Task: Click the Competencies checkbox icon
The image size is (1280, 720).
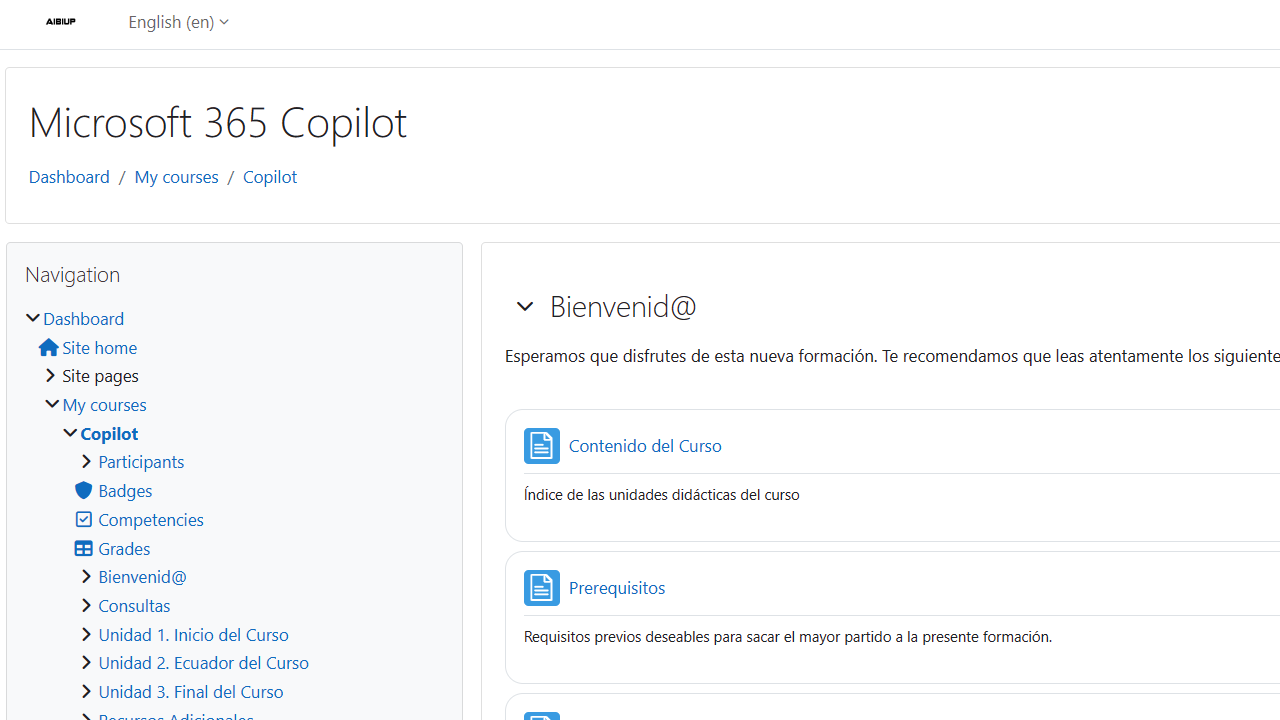Action: 84,519
